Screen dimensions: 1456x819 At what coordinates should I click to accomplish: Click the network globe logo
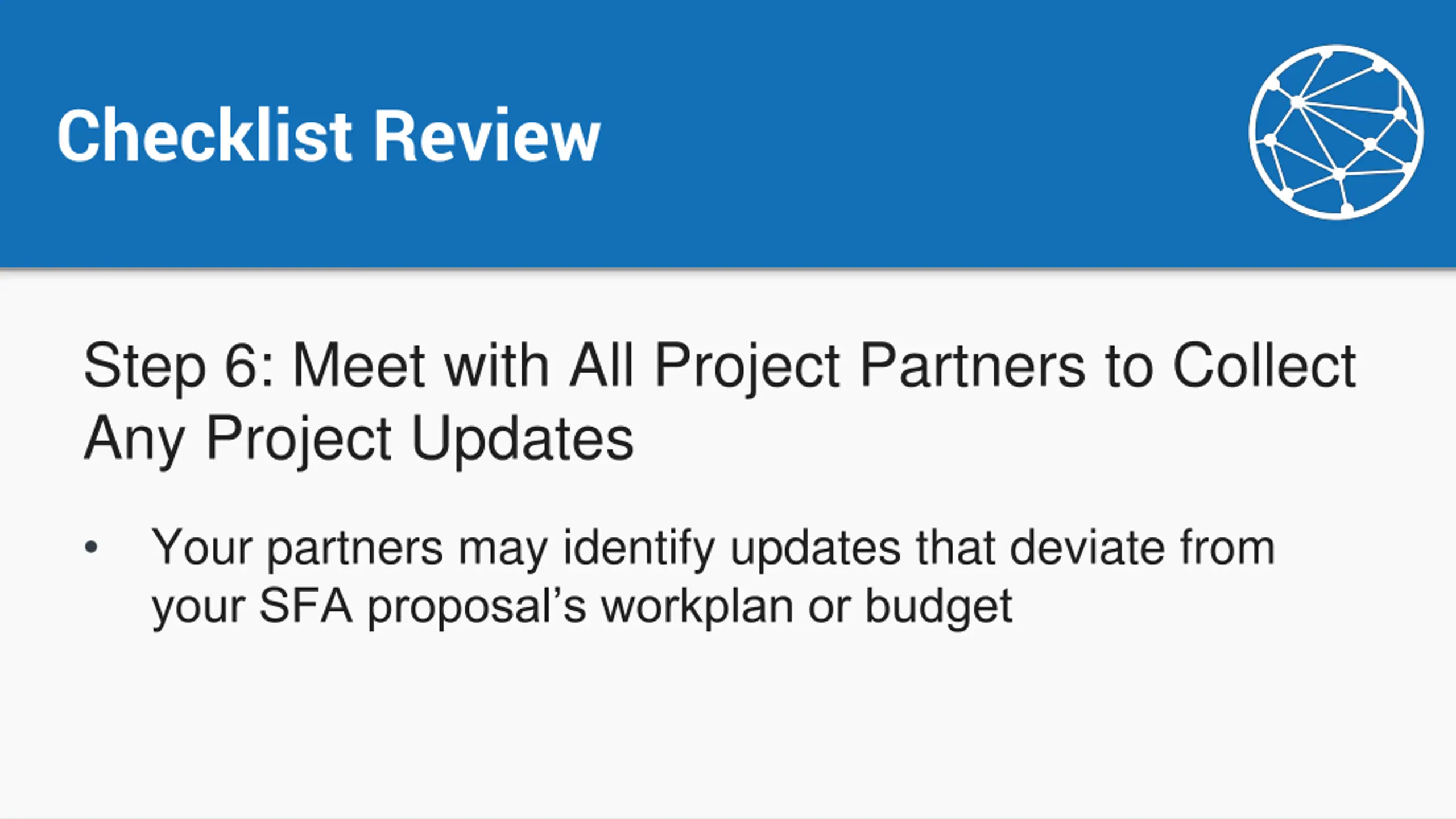point(1336,131)
